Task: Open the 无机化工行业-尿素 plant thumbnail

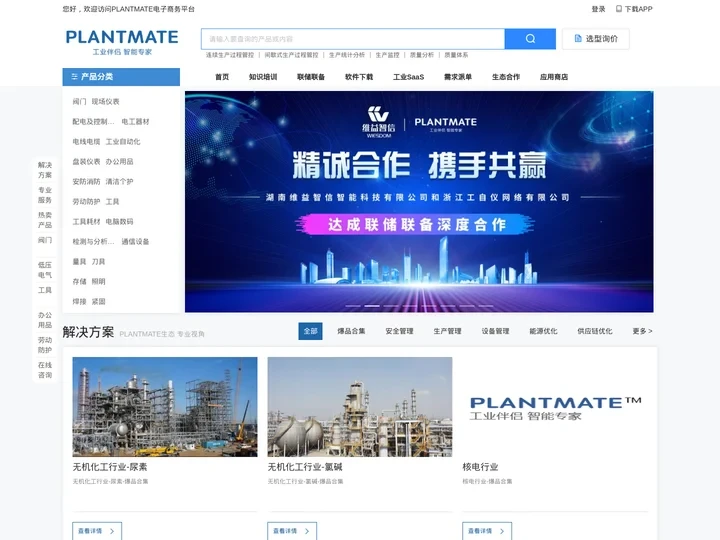Action: (165, 407)
